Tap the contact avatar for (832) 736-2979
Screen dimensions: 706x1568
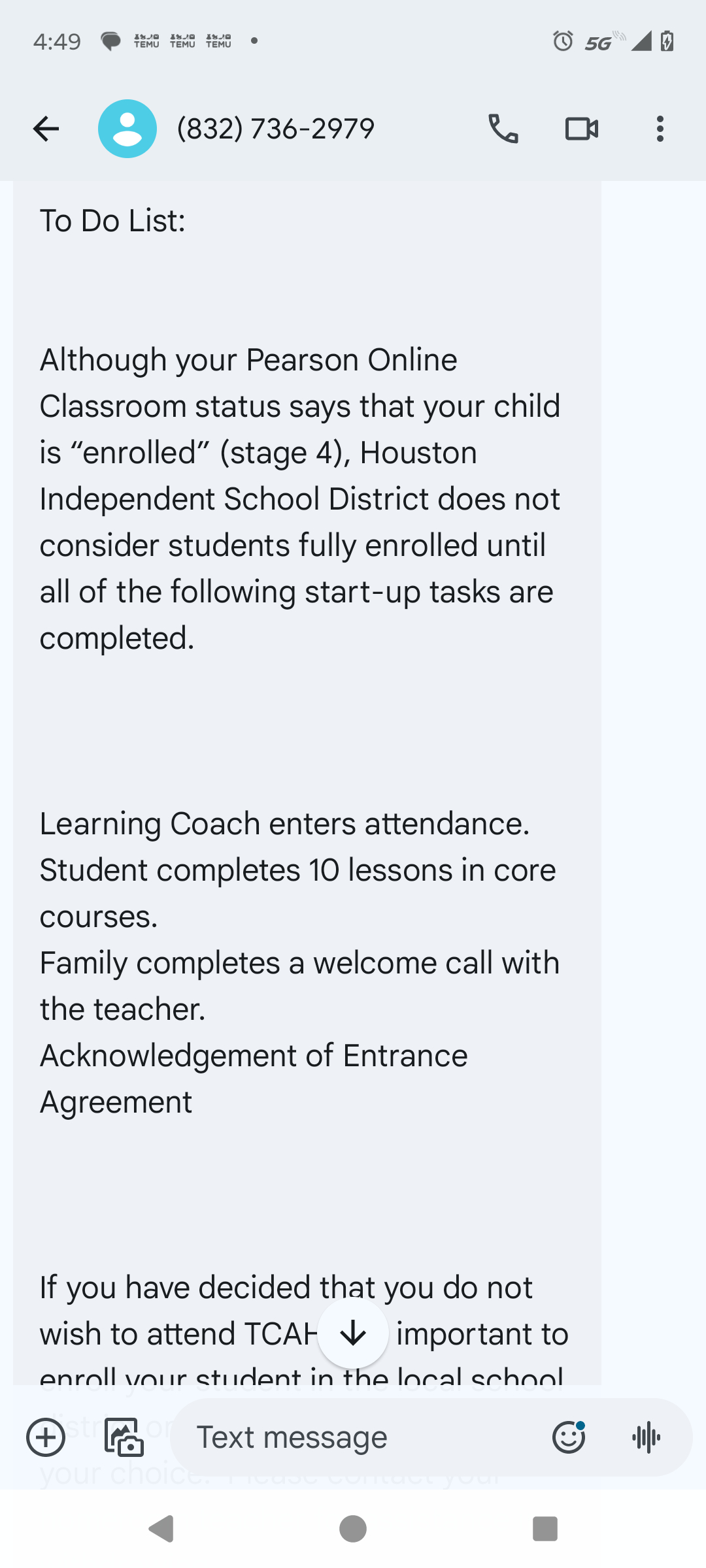[127, 128]
